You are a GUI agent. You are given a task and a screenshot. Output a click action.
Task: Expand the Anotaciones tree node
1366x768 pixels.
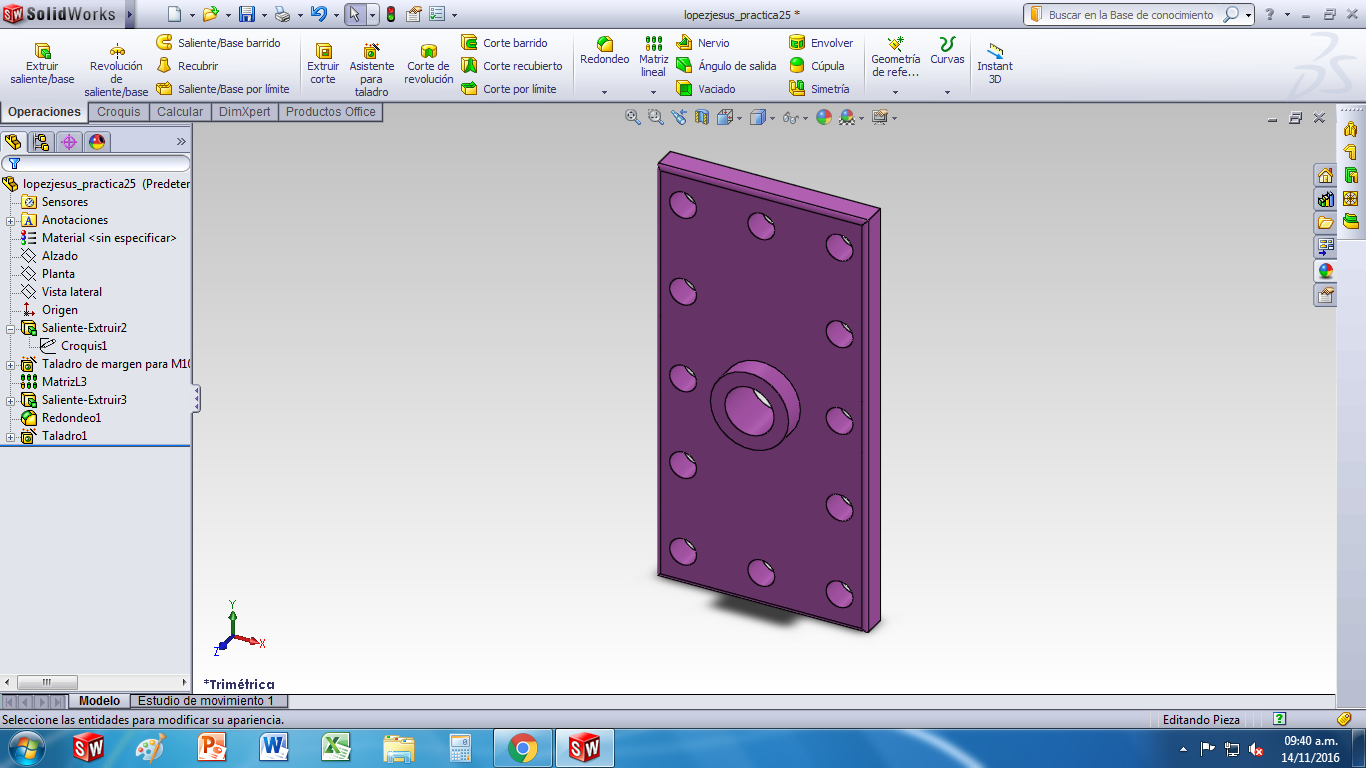(8, 219)
